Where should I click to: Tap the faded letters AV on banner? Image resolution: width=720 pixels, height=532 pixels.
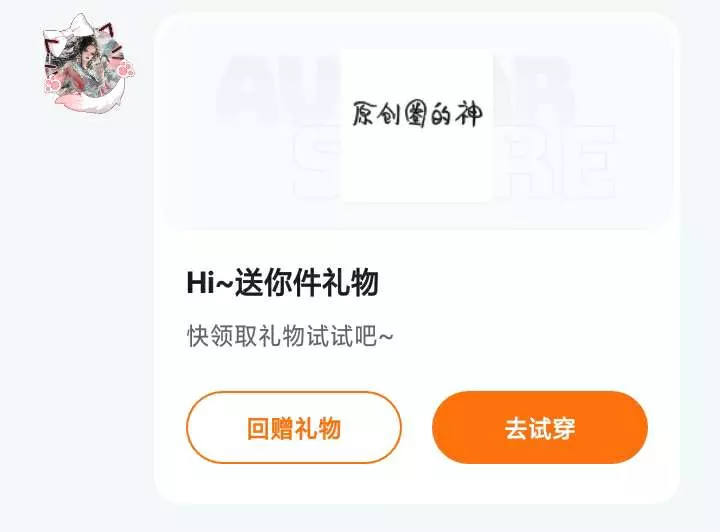pyautogui.click(x=276, y=90)
